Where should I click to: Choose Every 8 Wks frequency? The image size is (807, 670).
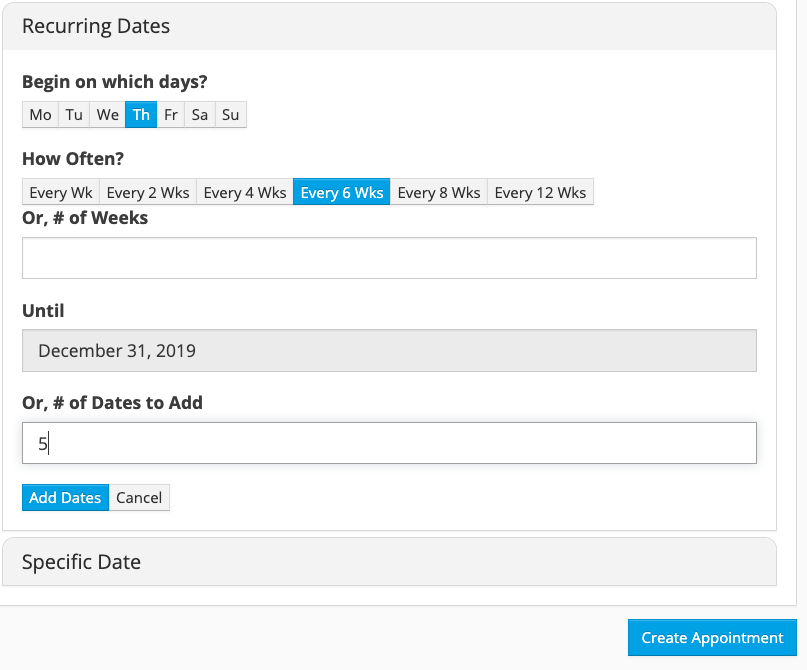[x=438, y=192]
